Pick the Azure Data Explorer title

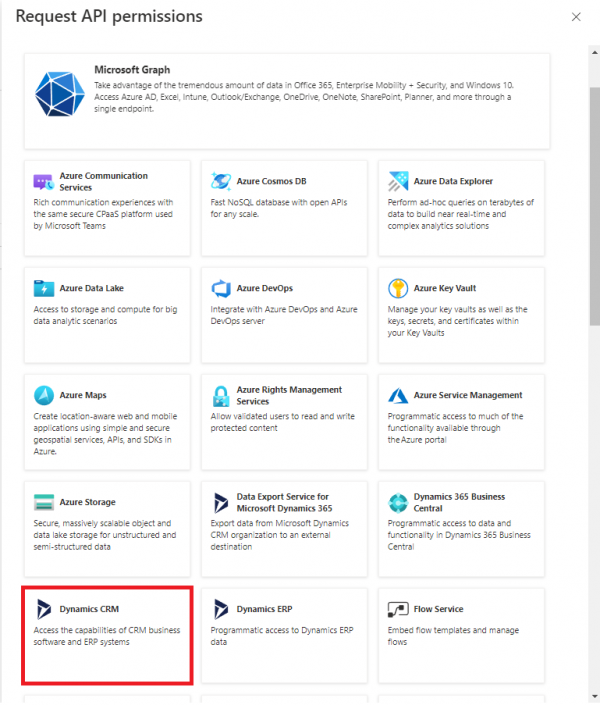453,181
